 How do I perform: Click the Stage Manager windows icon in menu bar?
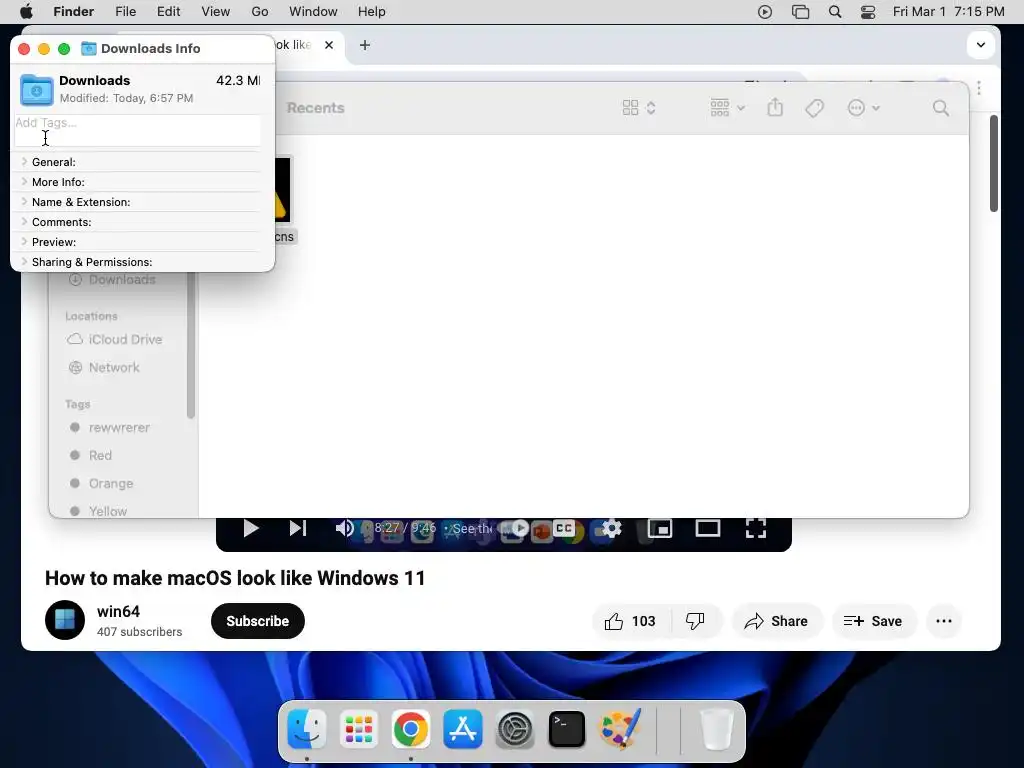(800, 12)
